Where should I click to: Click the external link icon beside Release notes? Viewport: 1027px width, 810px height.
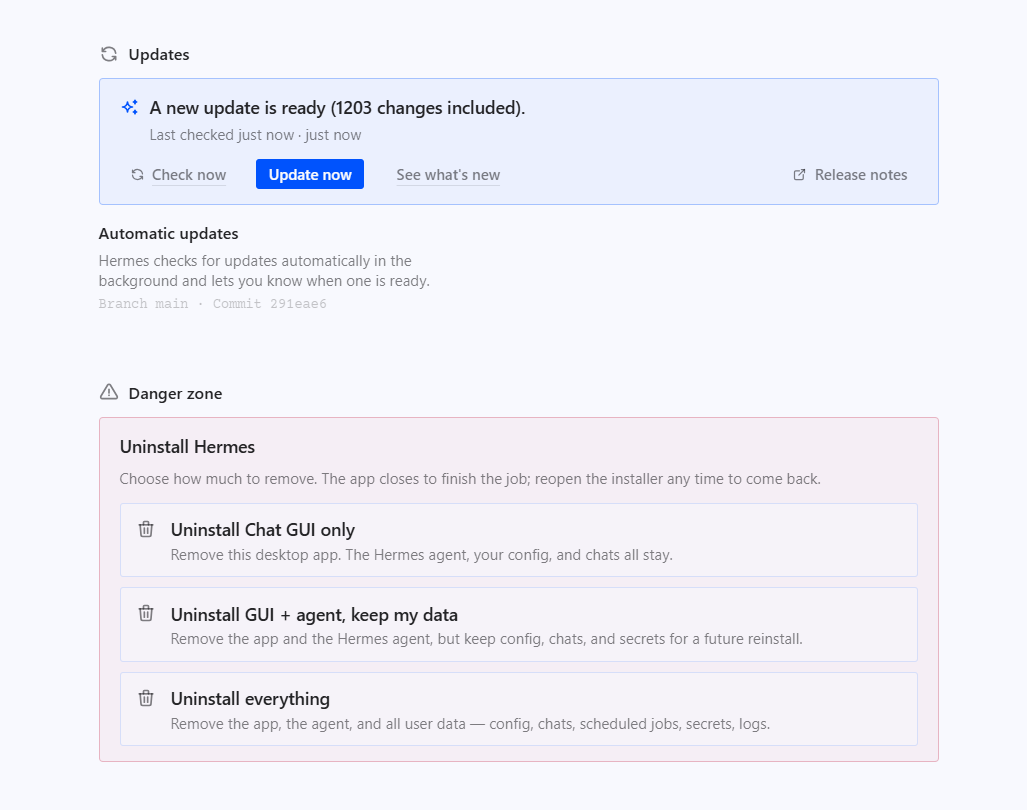tap(799, 175)
